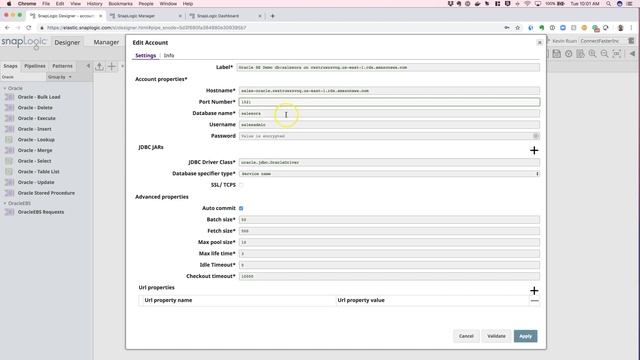Bookmark page with star icon
This screenshot has height=360, width=640.
(x=518, y=28)
